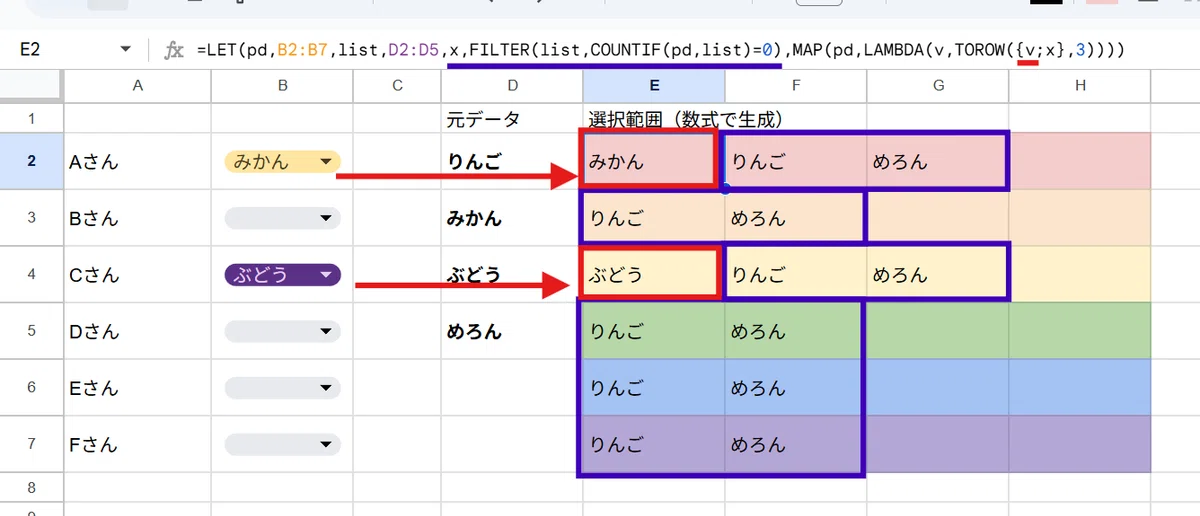Click cell containing Dさん

tap(137, 331)
